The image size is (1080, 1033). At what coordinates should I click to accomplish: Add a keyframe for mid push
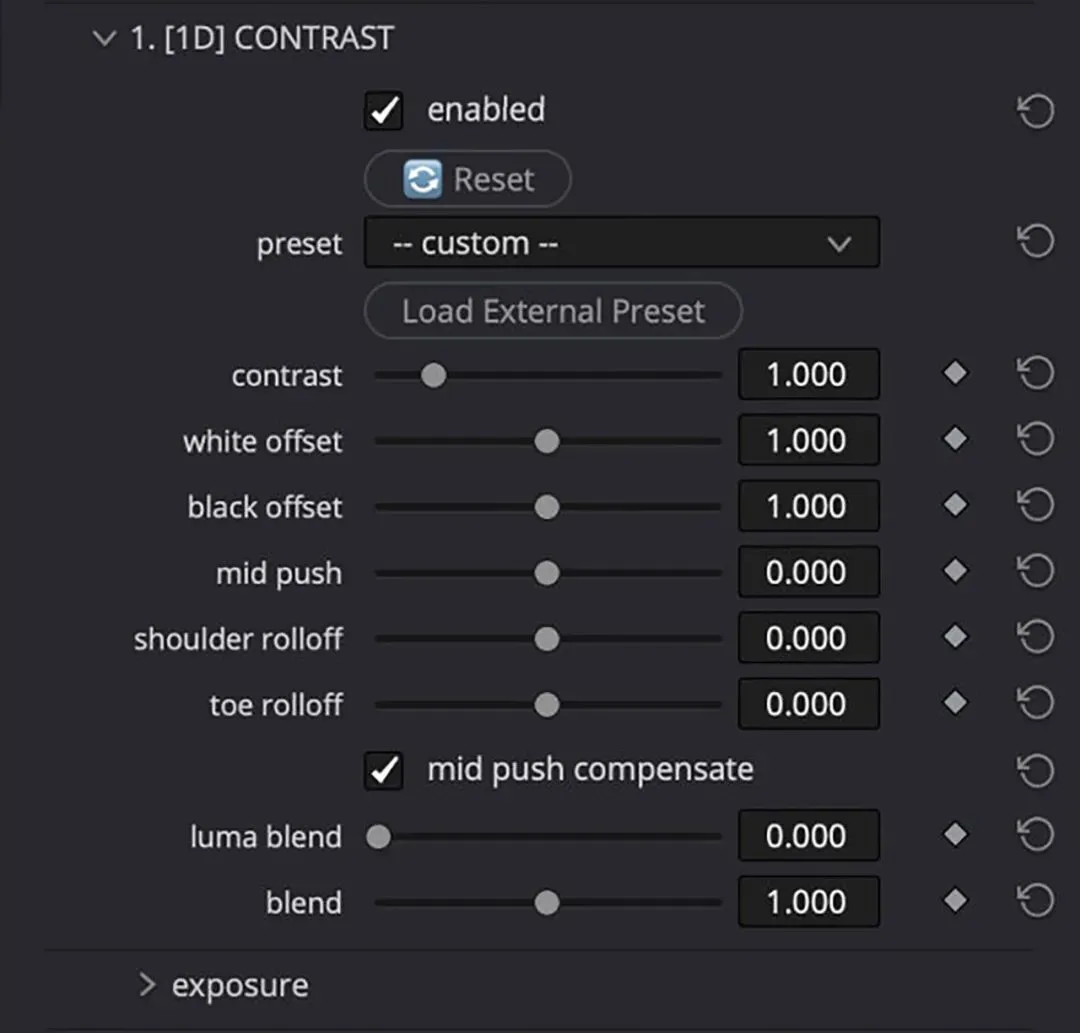coord(956,572)
